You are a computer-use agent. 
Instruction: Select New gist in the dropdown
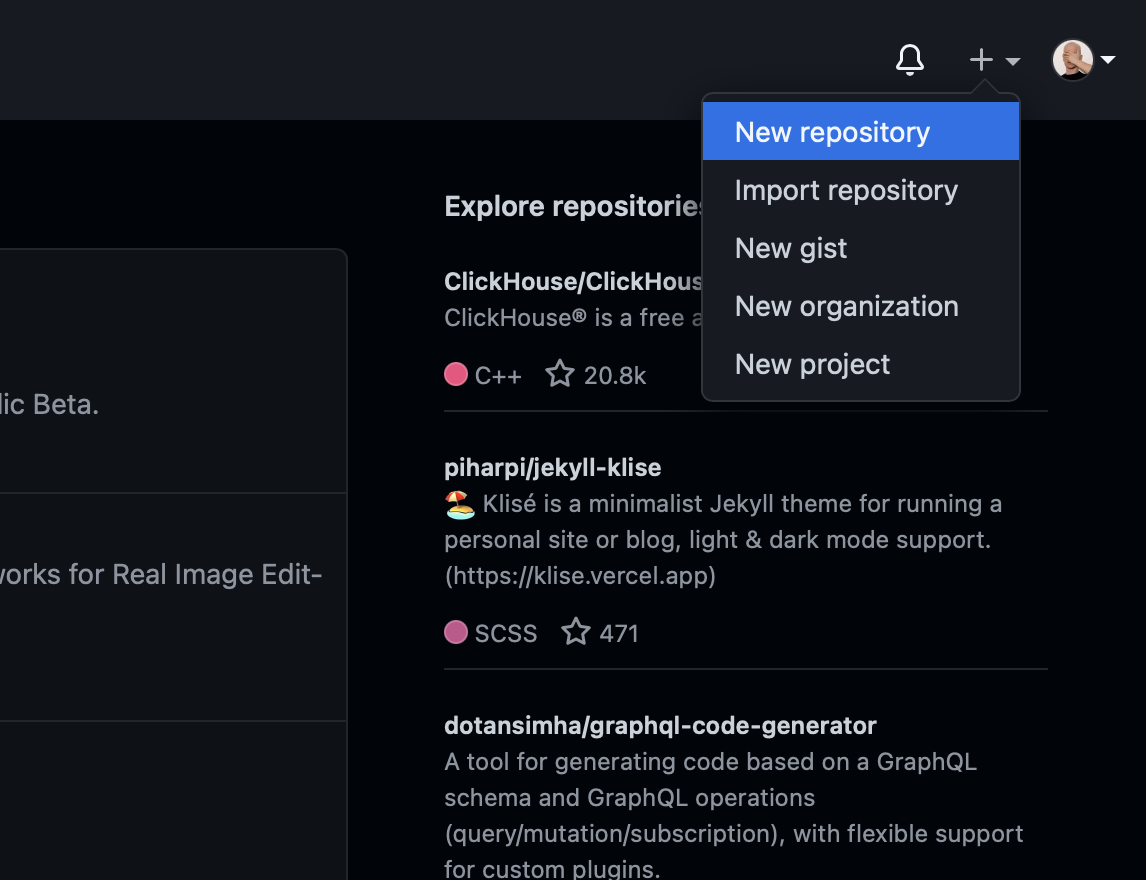point(861,248)
